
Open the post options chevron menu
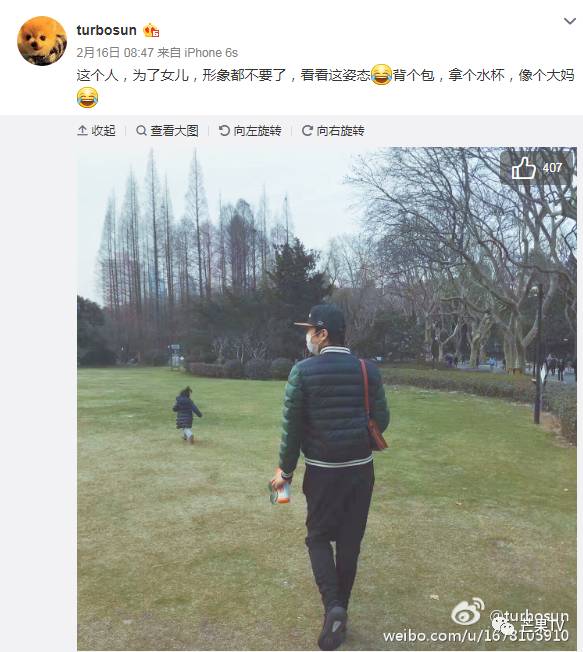coord(570,21)
